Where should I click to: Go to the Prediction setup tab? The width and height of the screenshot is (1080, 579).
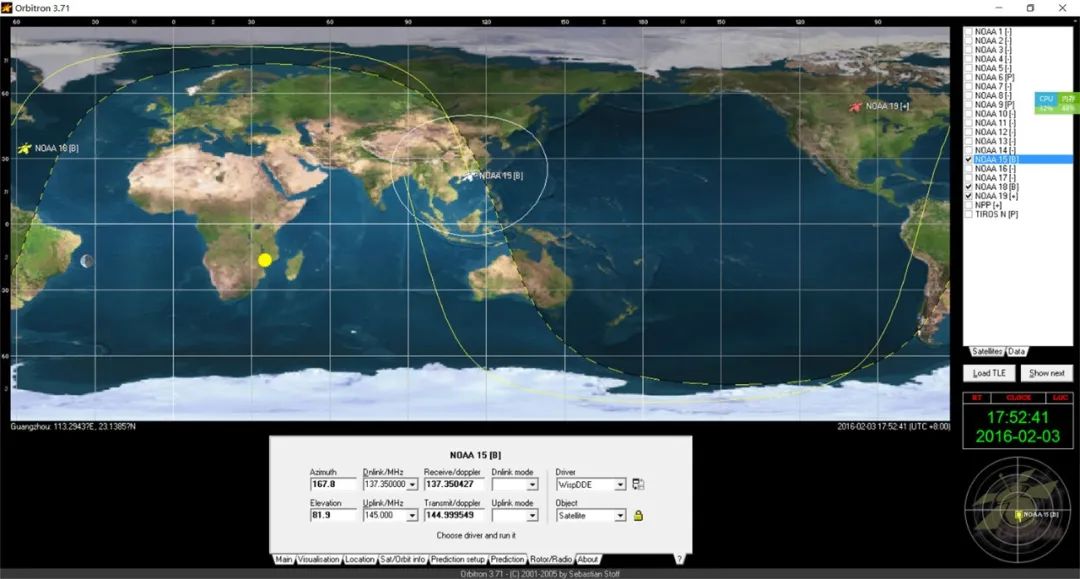[x=458, y=559]
